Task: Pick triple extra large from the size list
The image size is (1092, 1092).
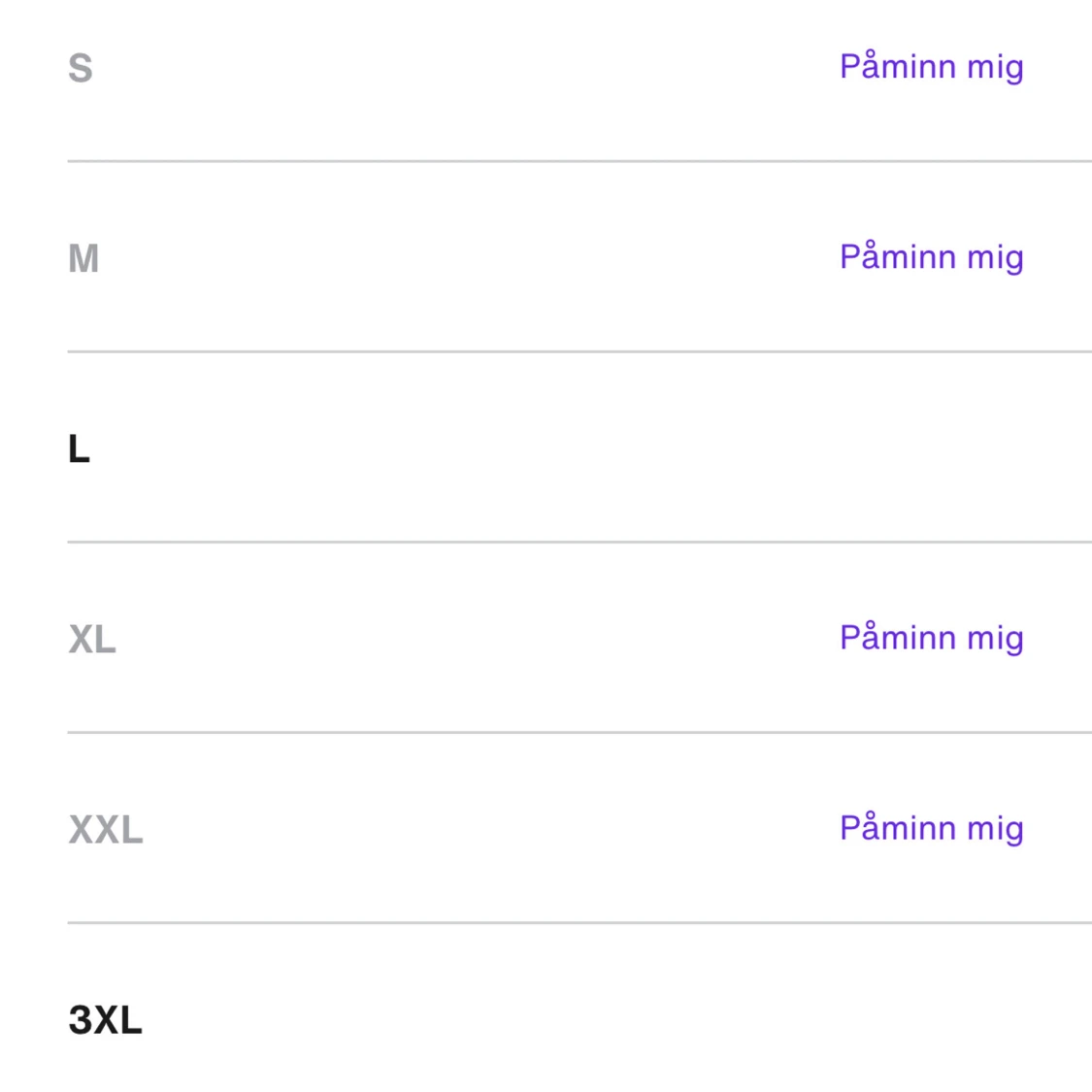Action: pyautogui.click(x=105, y=1020)
